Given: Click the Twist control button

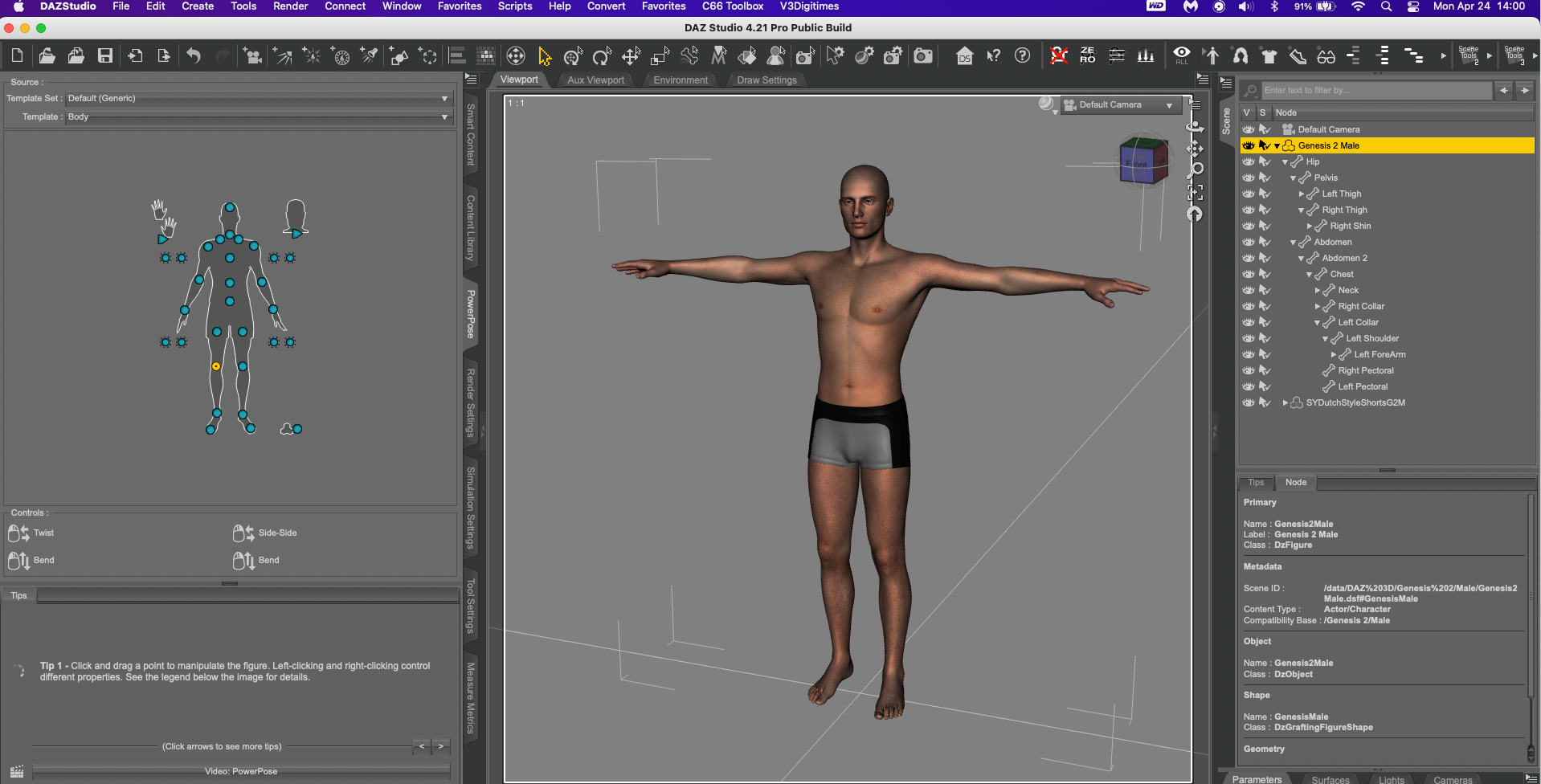Looking at the screenshot, I should point(31,533).
